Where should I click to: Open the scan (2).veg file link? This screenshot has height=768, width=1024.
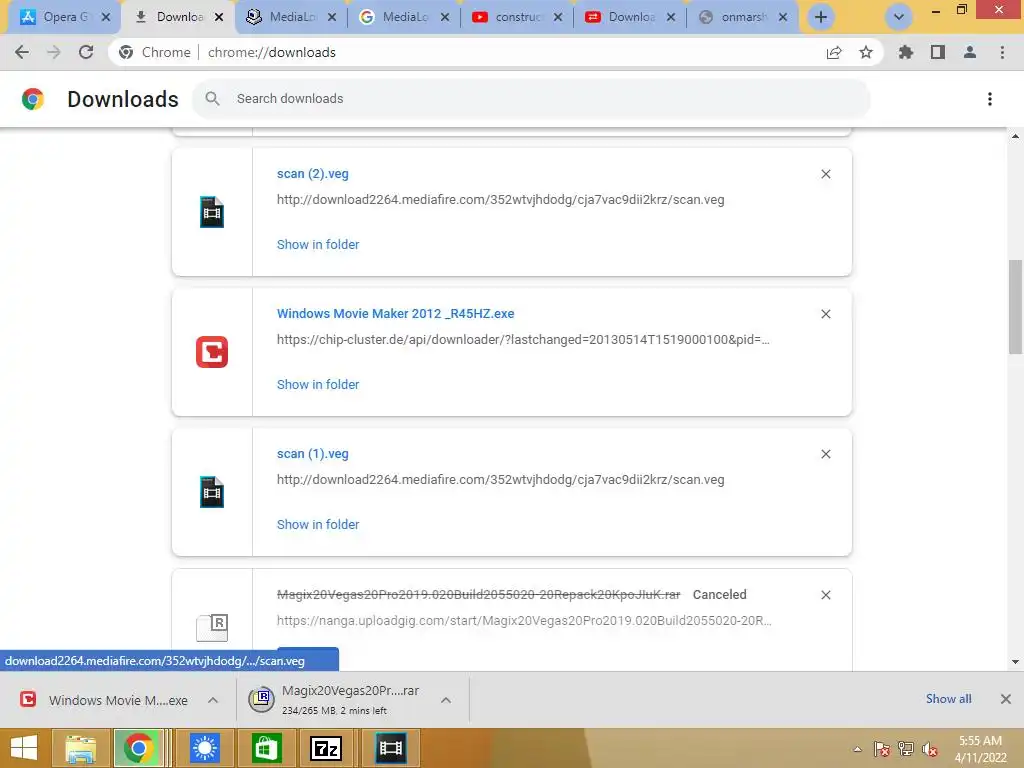pyautogui.click(x=313, y=174)
